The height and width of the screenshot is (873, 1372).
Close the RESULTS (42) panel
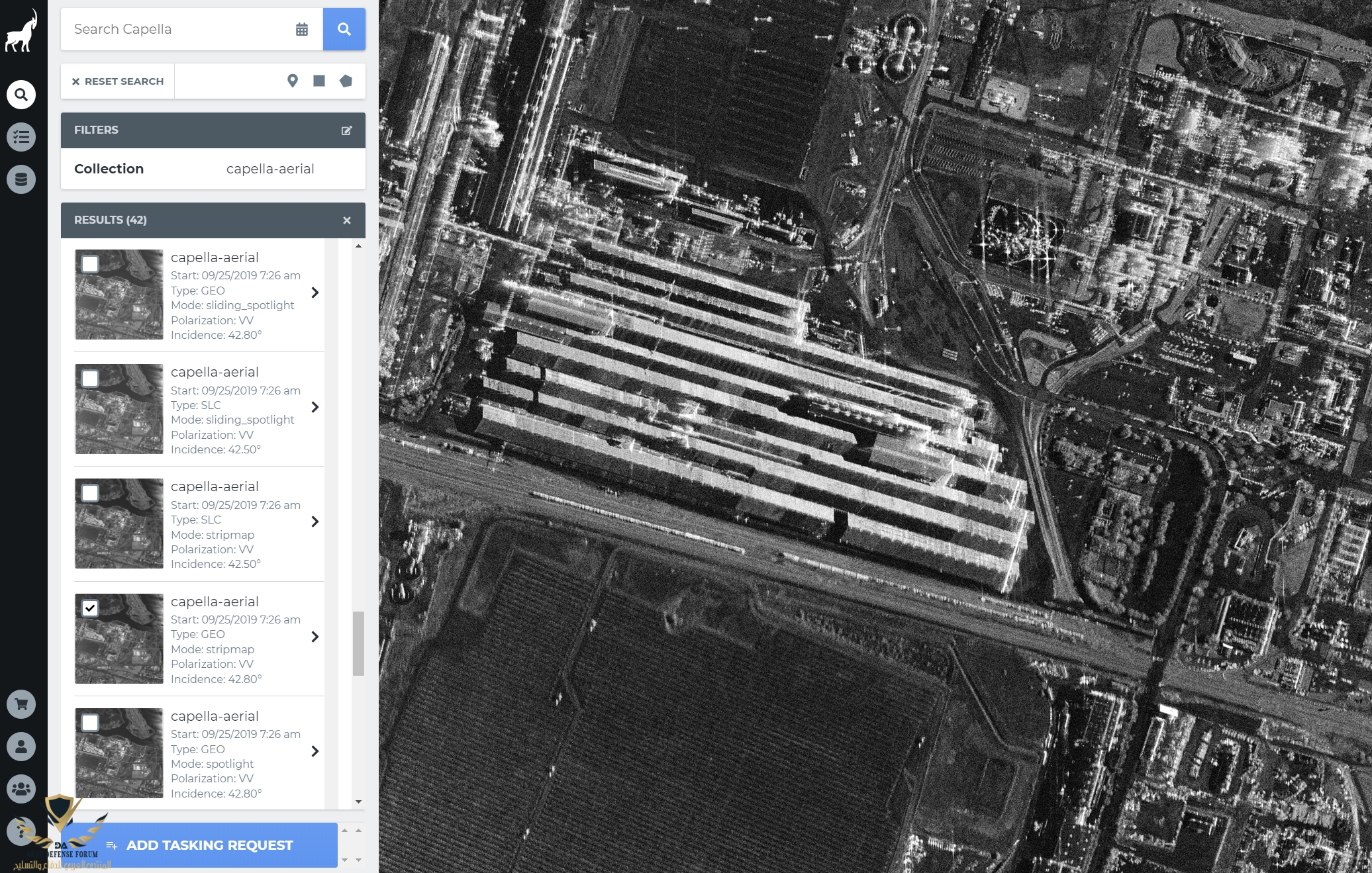(347, 220)
